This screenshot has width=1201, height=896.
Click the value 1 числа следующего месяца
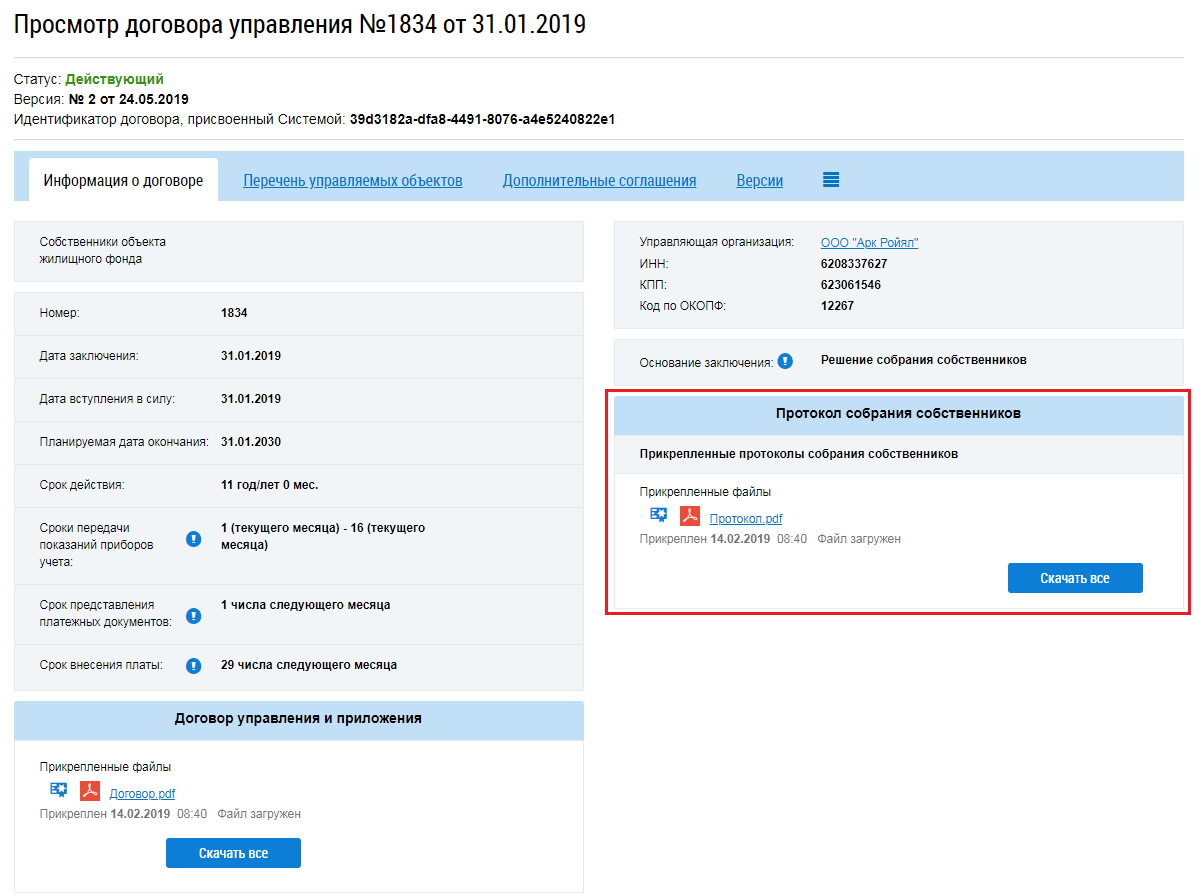[x=306, y=605]
